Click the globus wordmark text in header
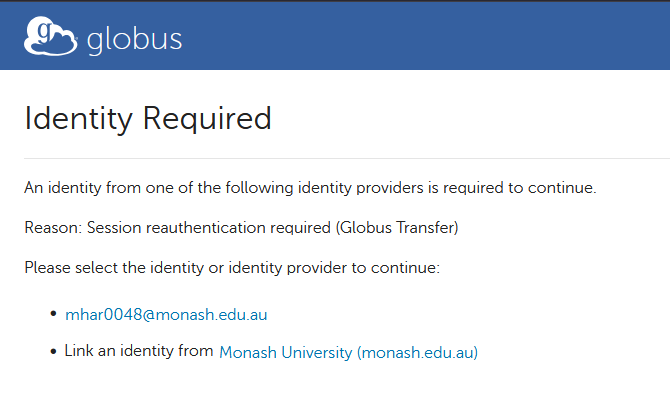The width and height of the screenshot is (670, 403). tap(134, 40)
